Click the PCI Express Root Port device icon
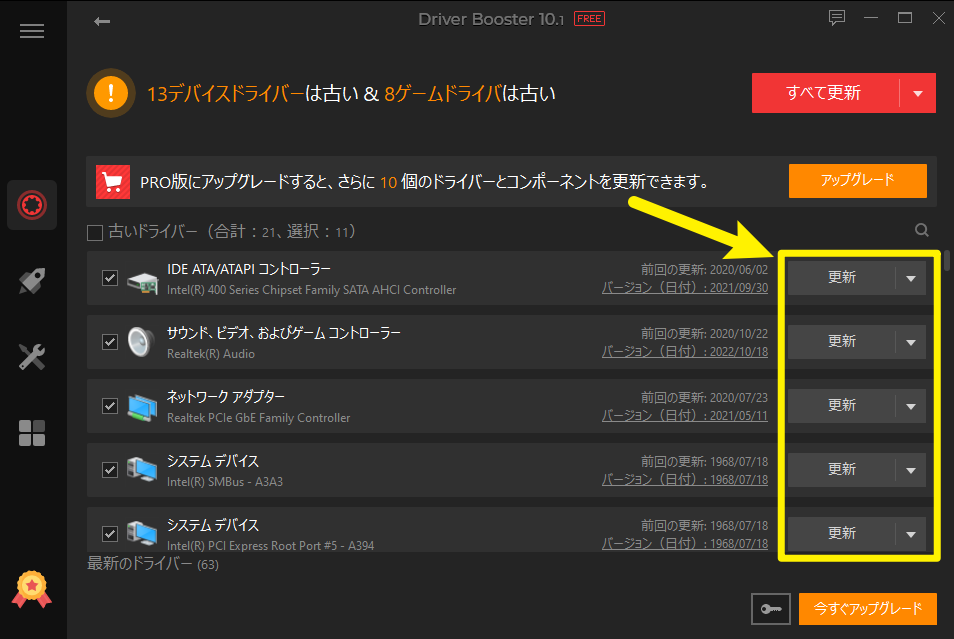This screenshot has width=954, height=639. point(142,533)
